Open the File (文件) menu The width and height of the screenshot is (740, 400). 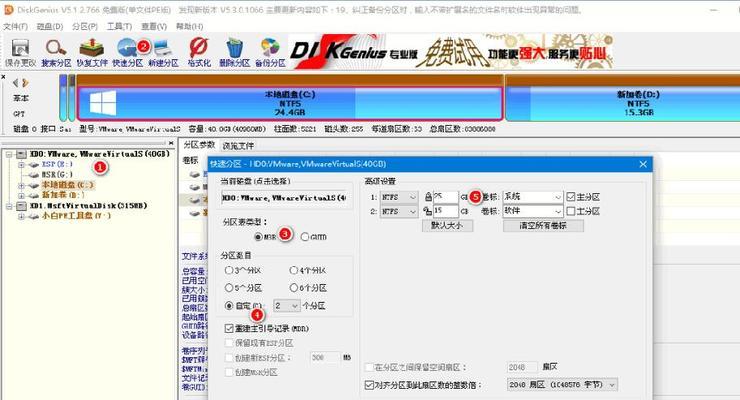click(x=15, y=26)
